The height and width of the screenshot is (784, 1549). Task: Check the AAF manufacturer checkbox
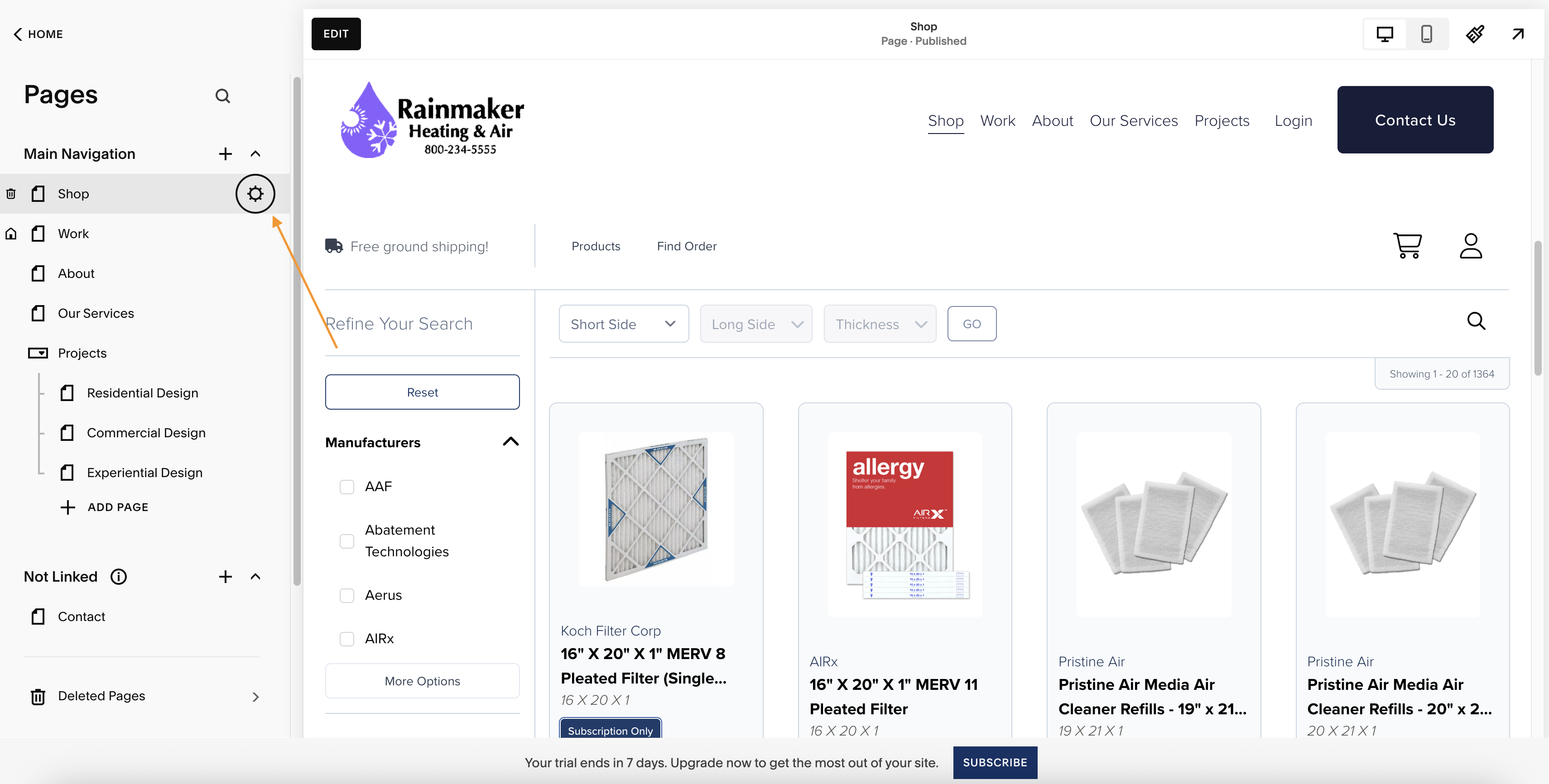[x=347, y=487]
